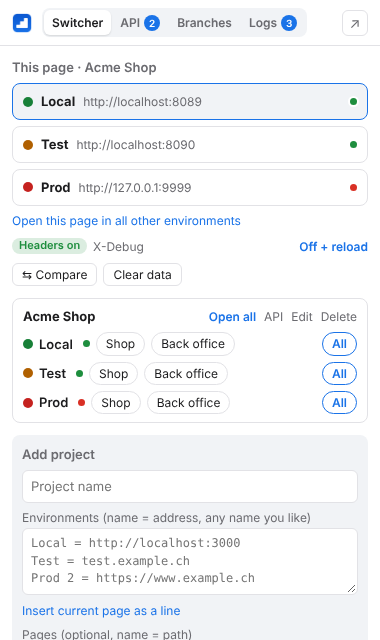
Task: Click the Acme Shop project title
Action: [x=59, y=317]
